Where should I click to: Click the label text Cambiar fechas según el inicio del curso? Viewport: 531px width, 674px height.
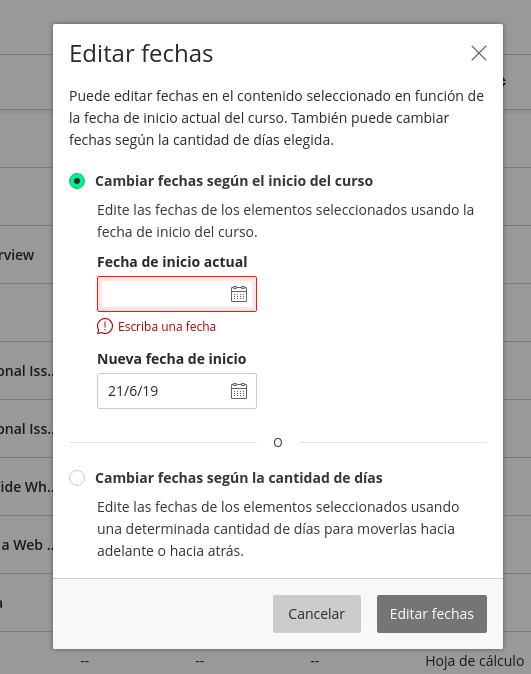coord(234,181)
